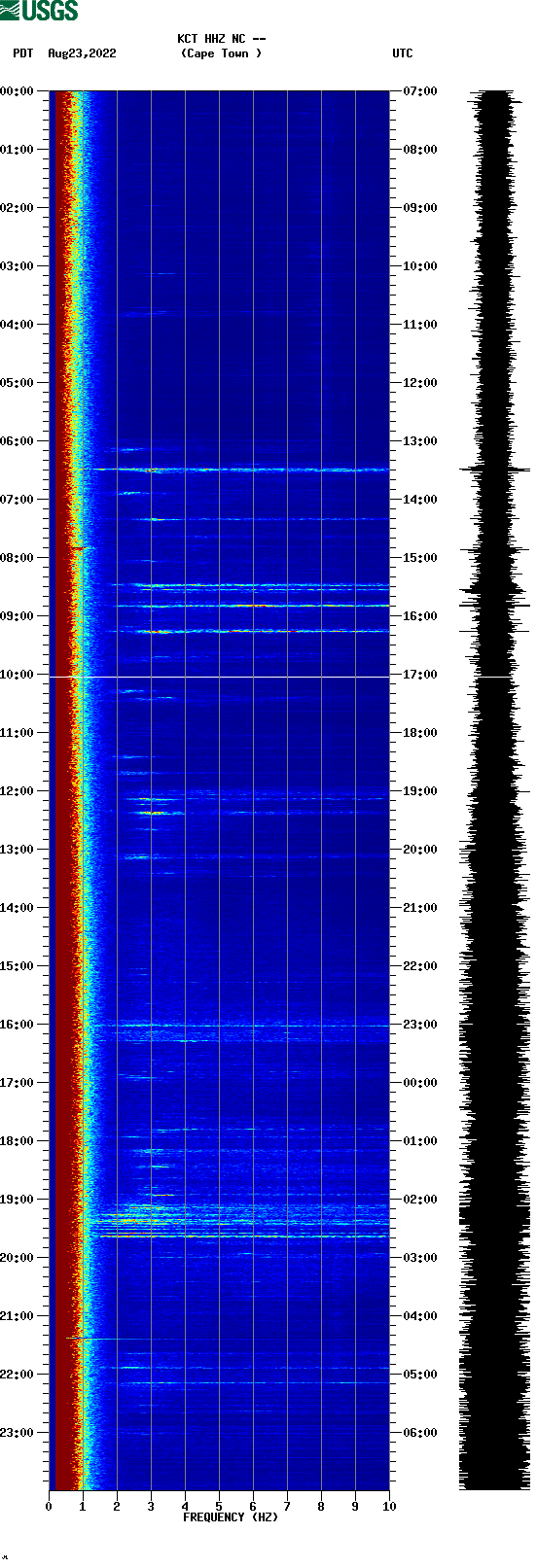The height and width of the screenshot is (1568, 537).
Task: Click the 19:00 label on PDT axis
Action: (18, 1200)
